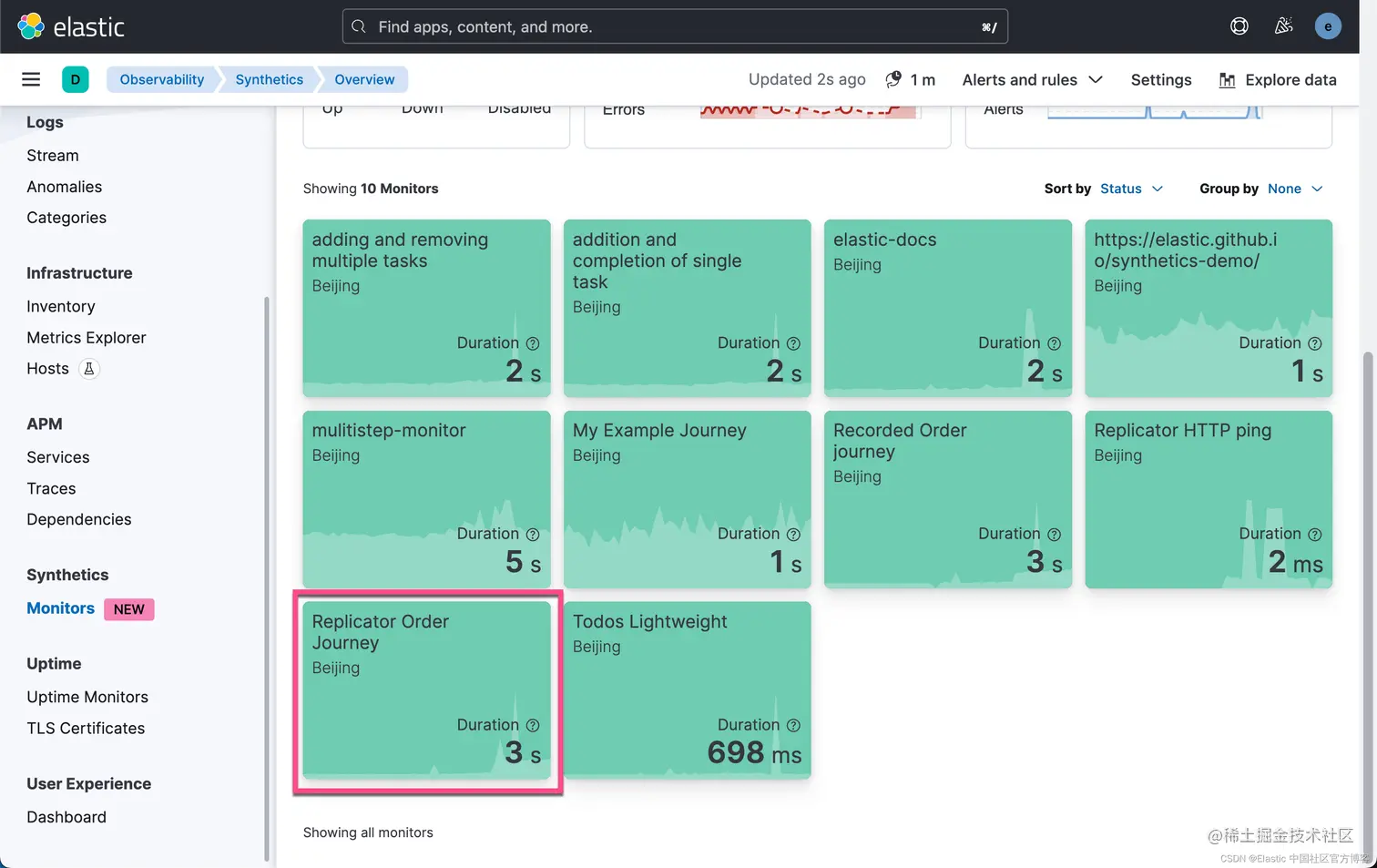Focus the Find apps search field

point(675,26)
